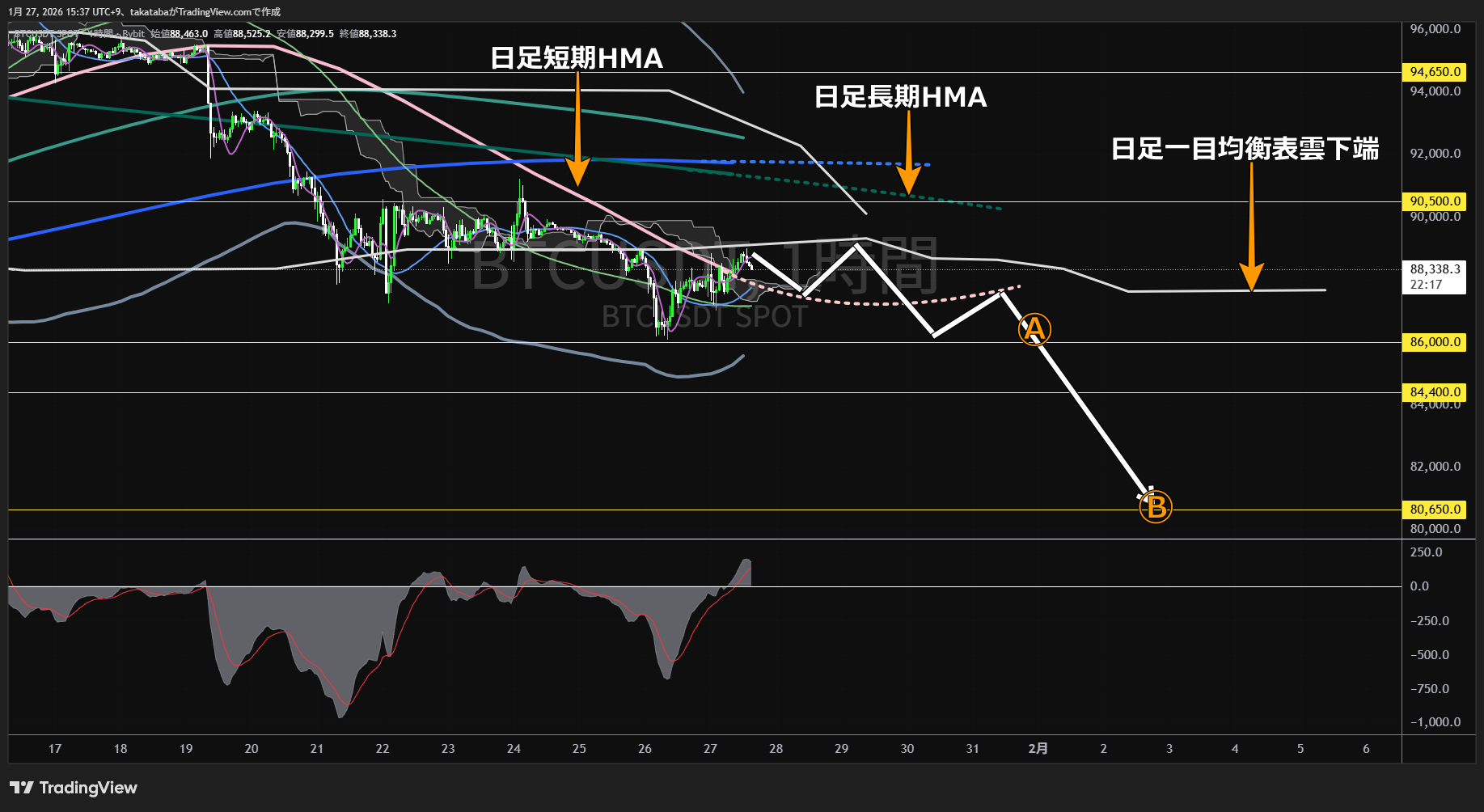
Task: Click the TradingView logo at bottom left
Action: tap(74, 788)
